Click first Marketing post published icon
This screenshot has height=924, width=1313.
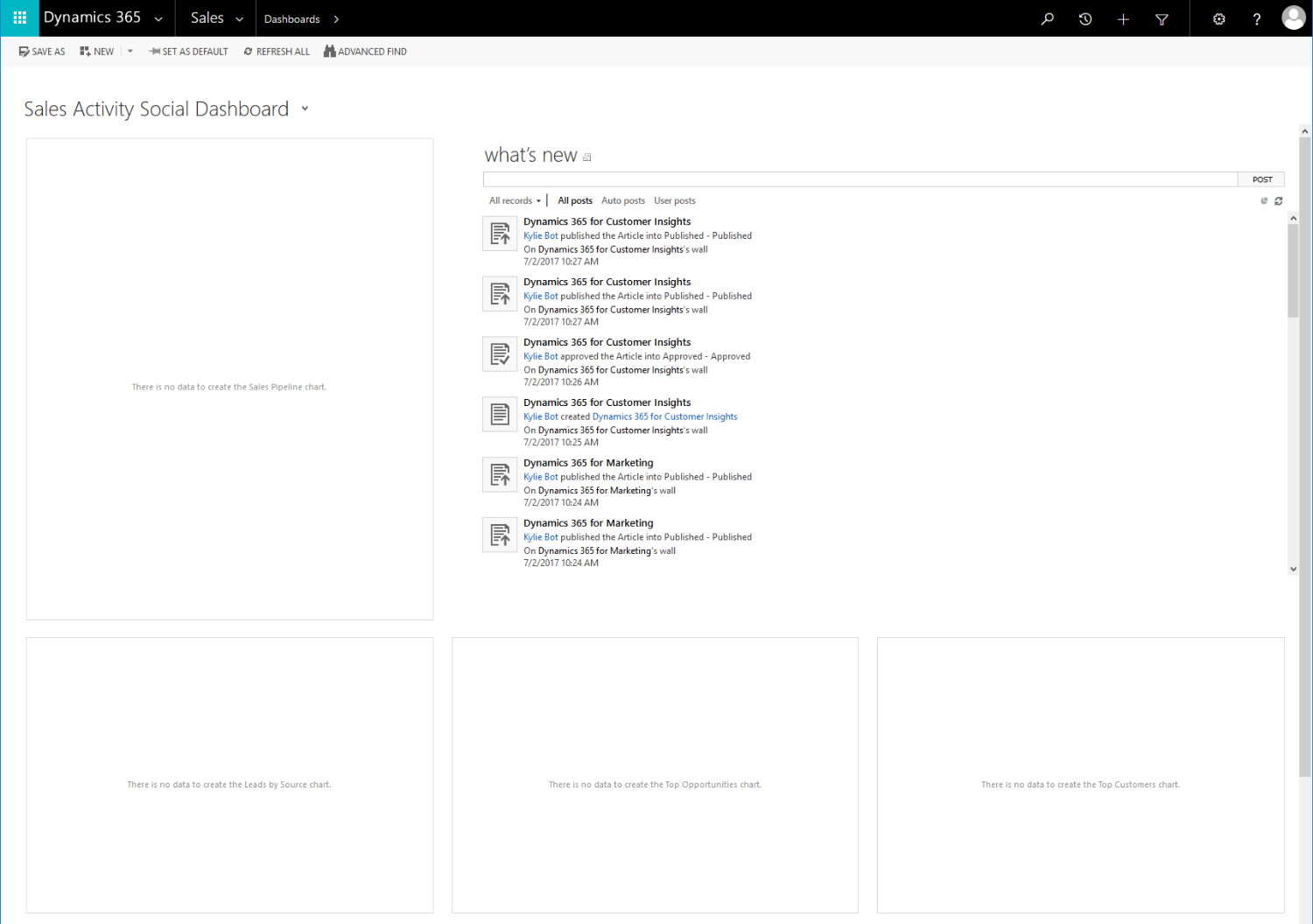click(500, 475)
